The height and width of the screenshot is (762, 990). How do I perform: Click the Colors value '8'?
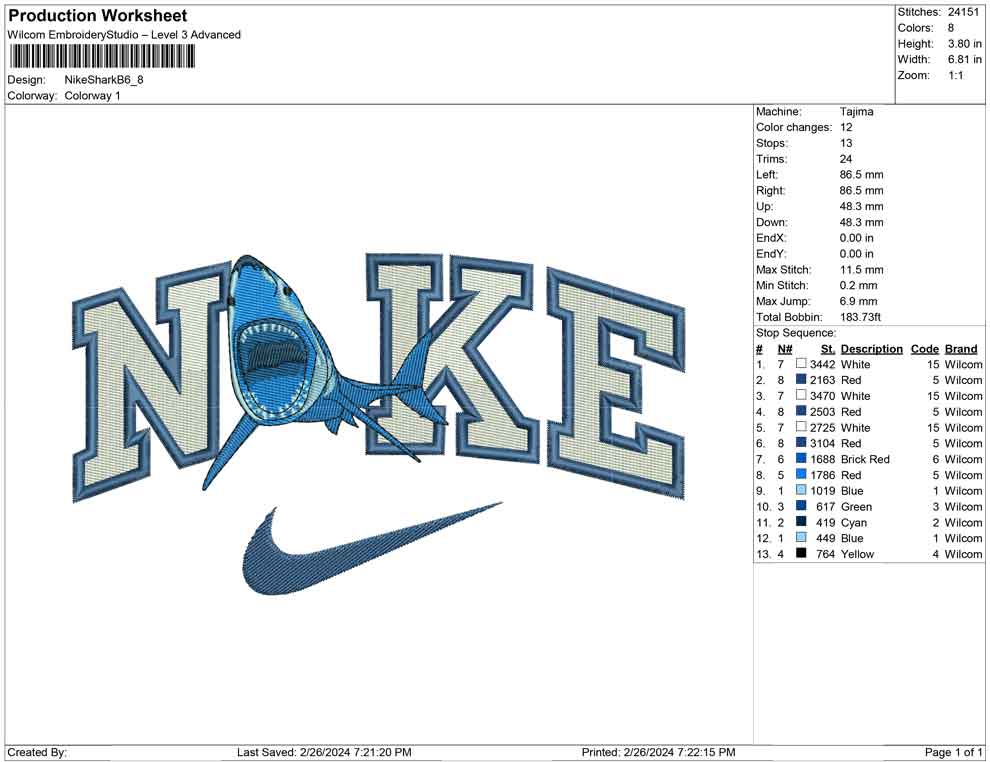(951, 28)
